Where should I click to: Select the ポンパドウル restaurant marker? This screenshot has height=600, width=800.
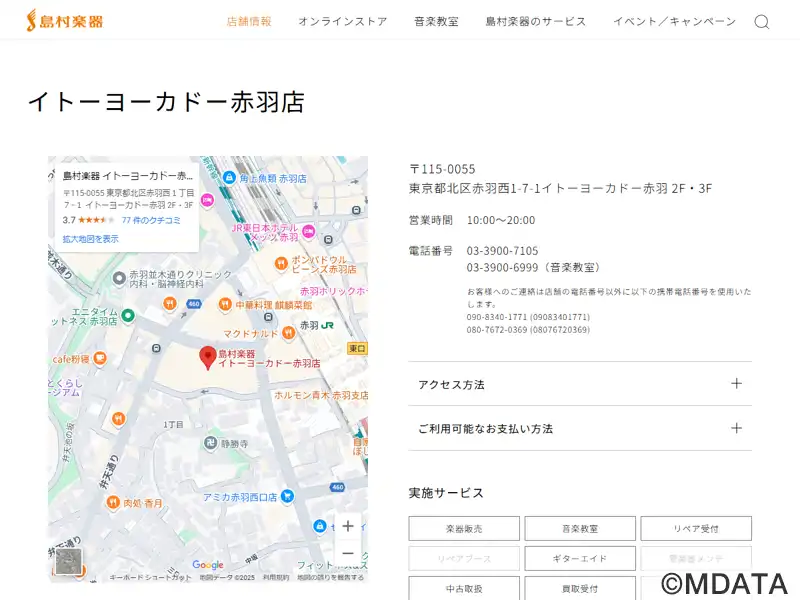click(281, 264)
